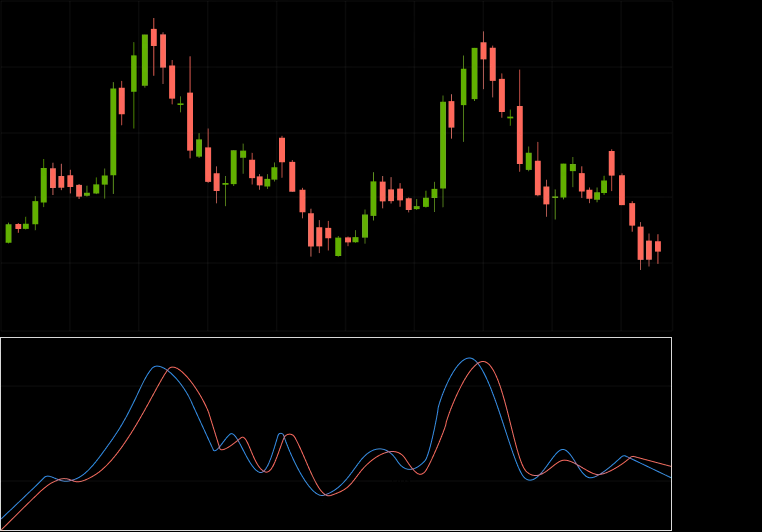Click the first green candle at far left
The width and height of the screenshot is (762, 532).
point(9,233)
